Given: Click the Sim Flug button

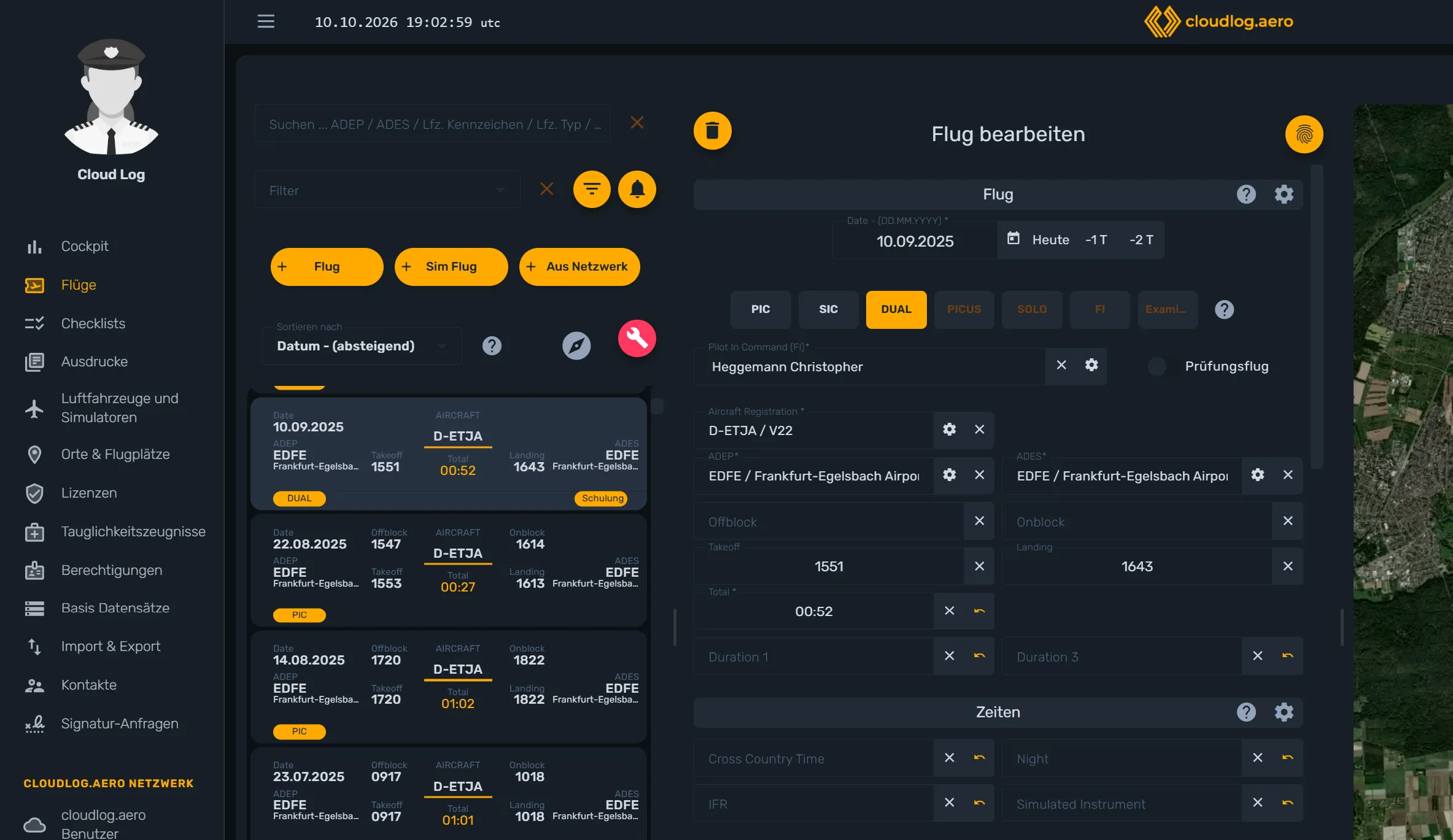Looking at the screenshot, I should tap(451, 266).
